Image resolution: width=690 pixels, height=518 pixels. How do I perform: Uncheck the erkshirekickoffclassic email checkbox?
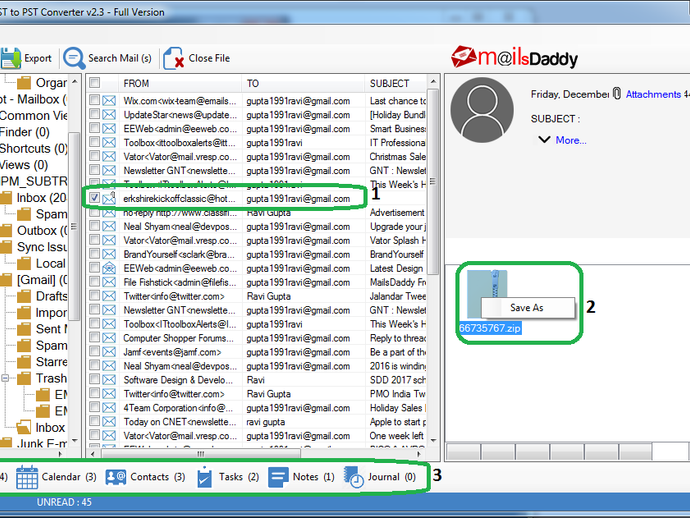pyautogui.click(x=94, y=198)
